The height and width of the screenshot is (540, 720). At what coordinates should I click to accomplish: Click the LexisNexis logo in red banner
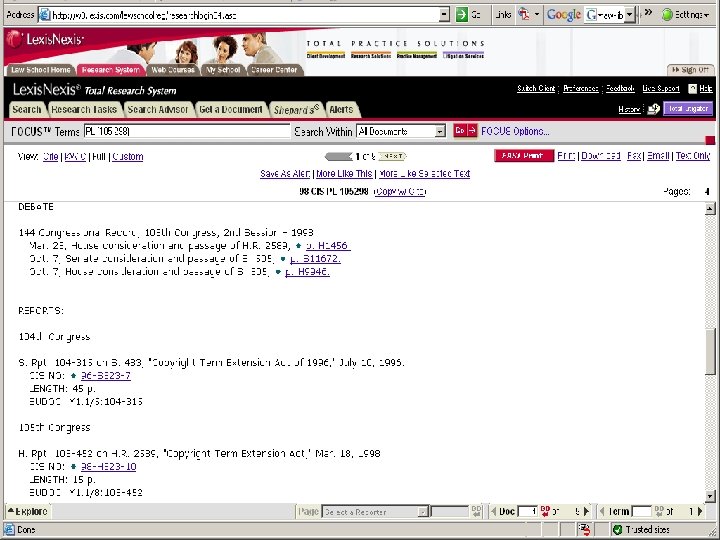click(x=45, y=39)
